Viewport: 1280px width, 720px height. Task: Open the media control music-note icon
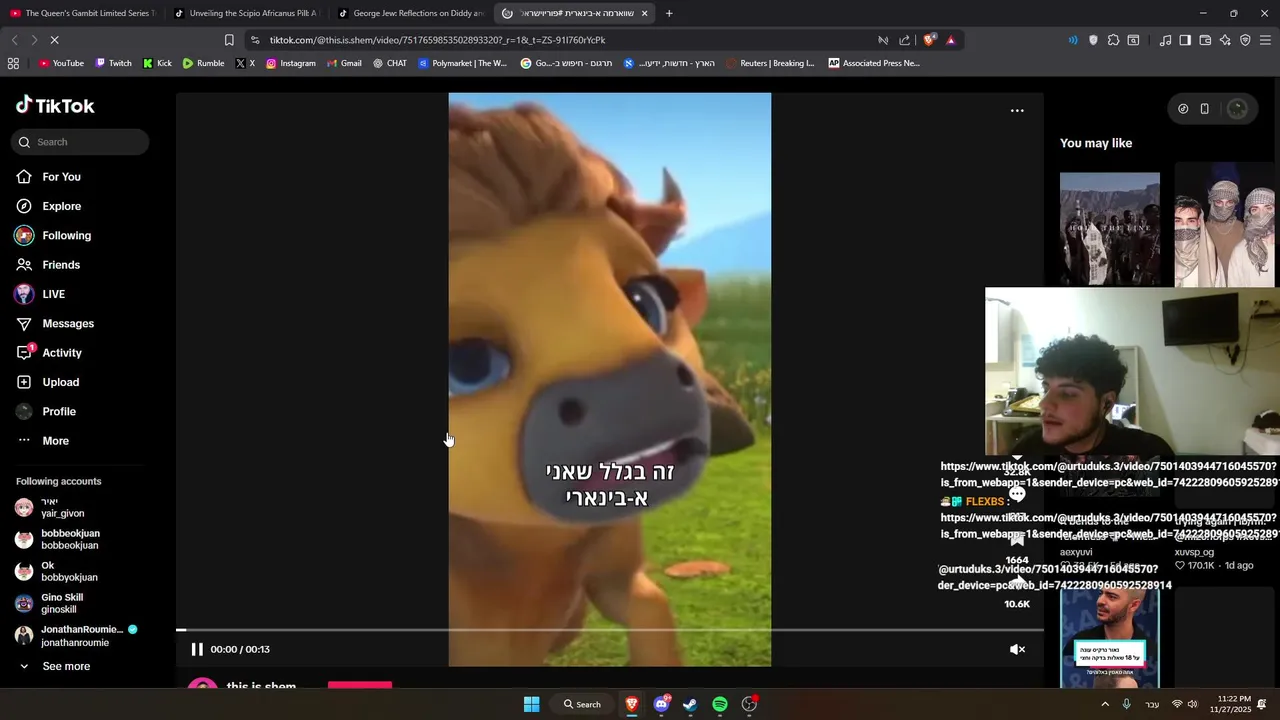coord(1165,40)
